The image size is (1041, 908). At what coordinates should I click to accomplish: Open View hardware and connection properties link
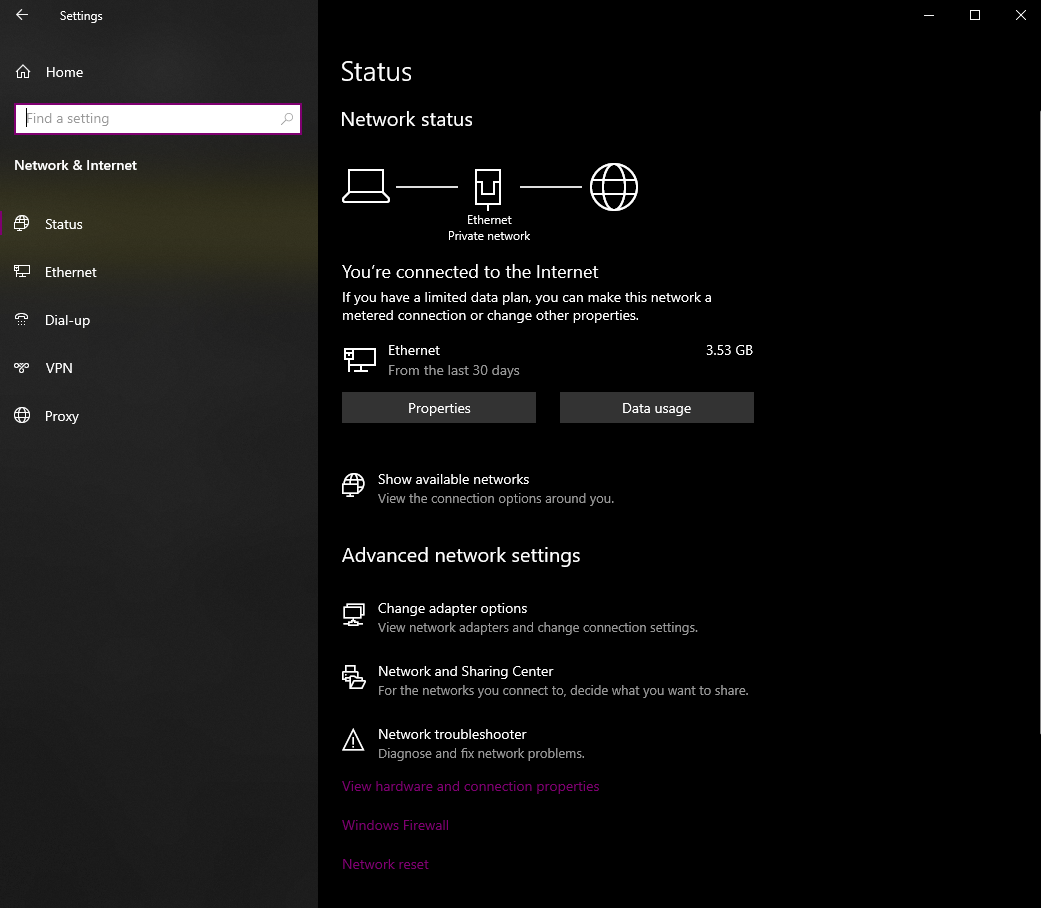click(x=471, y=787)
